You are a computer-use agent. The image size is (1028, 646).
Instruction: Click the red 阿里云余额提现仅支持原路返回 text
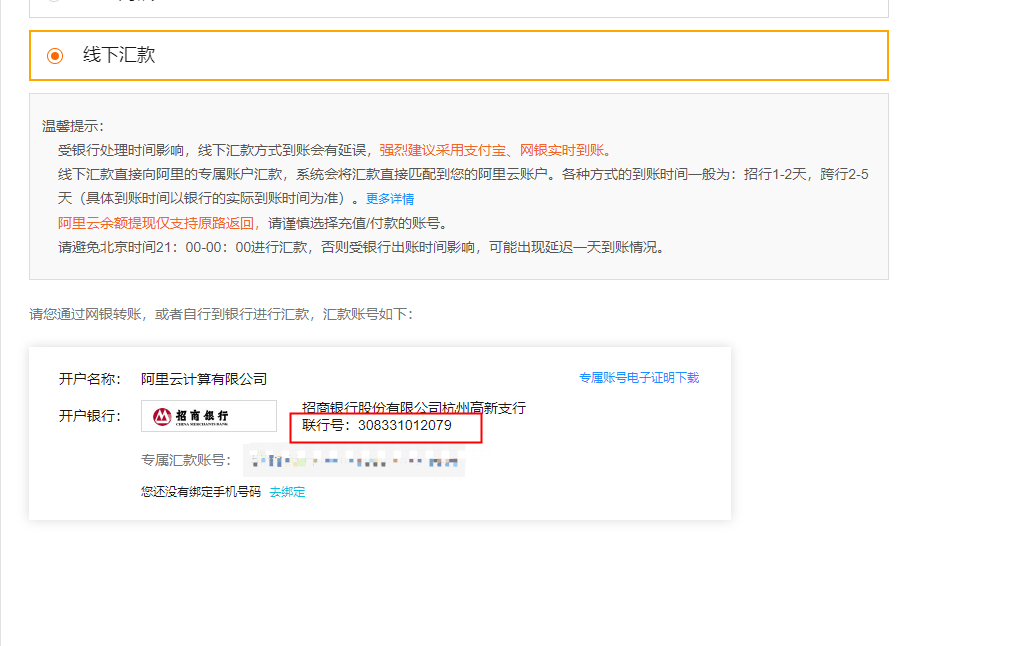pyautogui.click(x=159, y=223)
